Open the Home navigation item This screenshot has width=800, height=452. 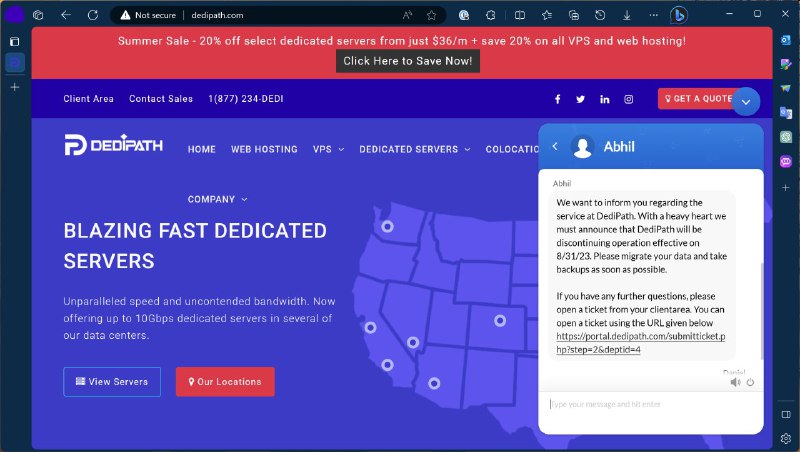click(202, 149)
